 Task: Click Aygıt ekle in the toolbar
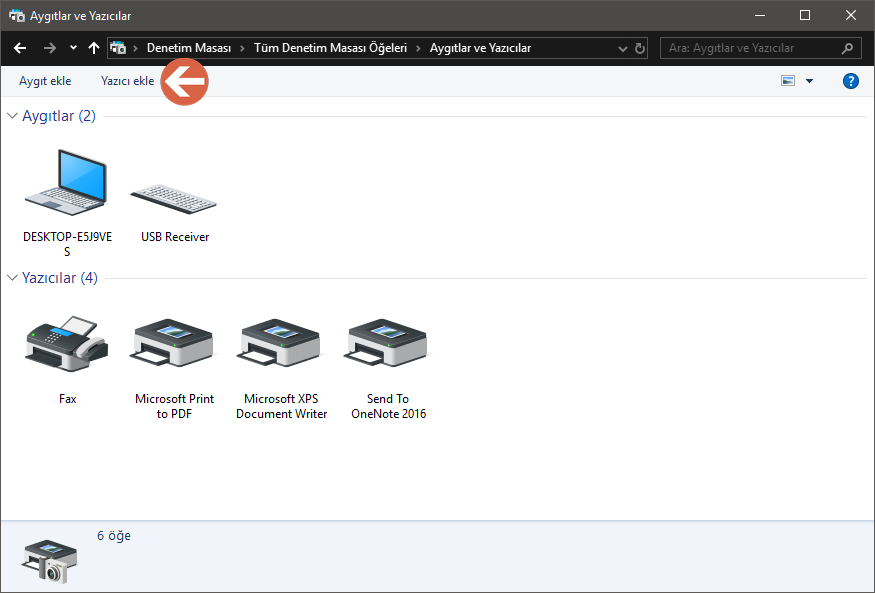(x=45, y=81)
